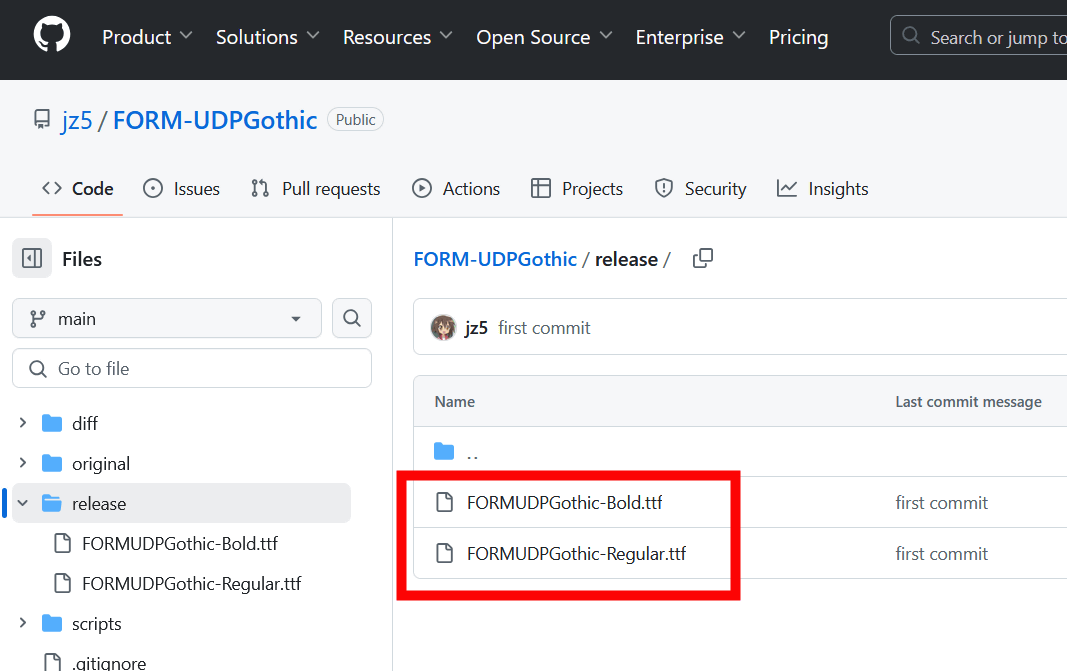This screenshot has height=671, width=1067.
Task: Click the Search or jump to field
Action: (979, 35)
